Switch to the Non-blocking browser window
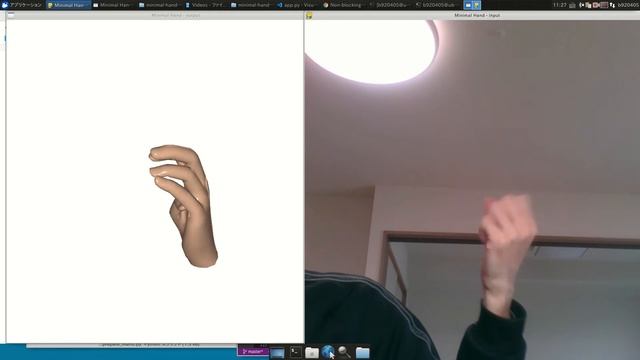 point(344,5)
